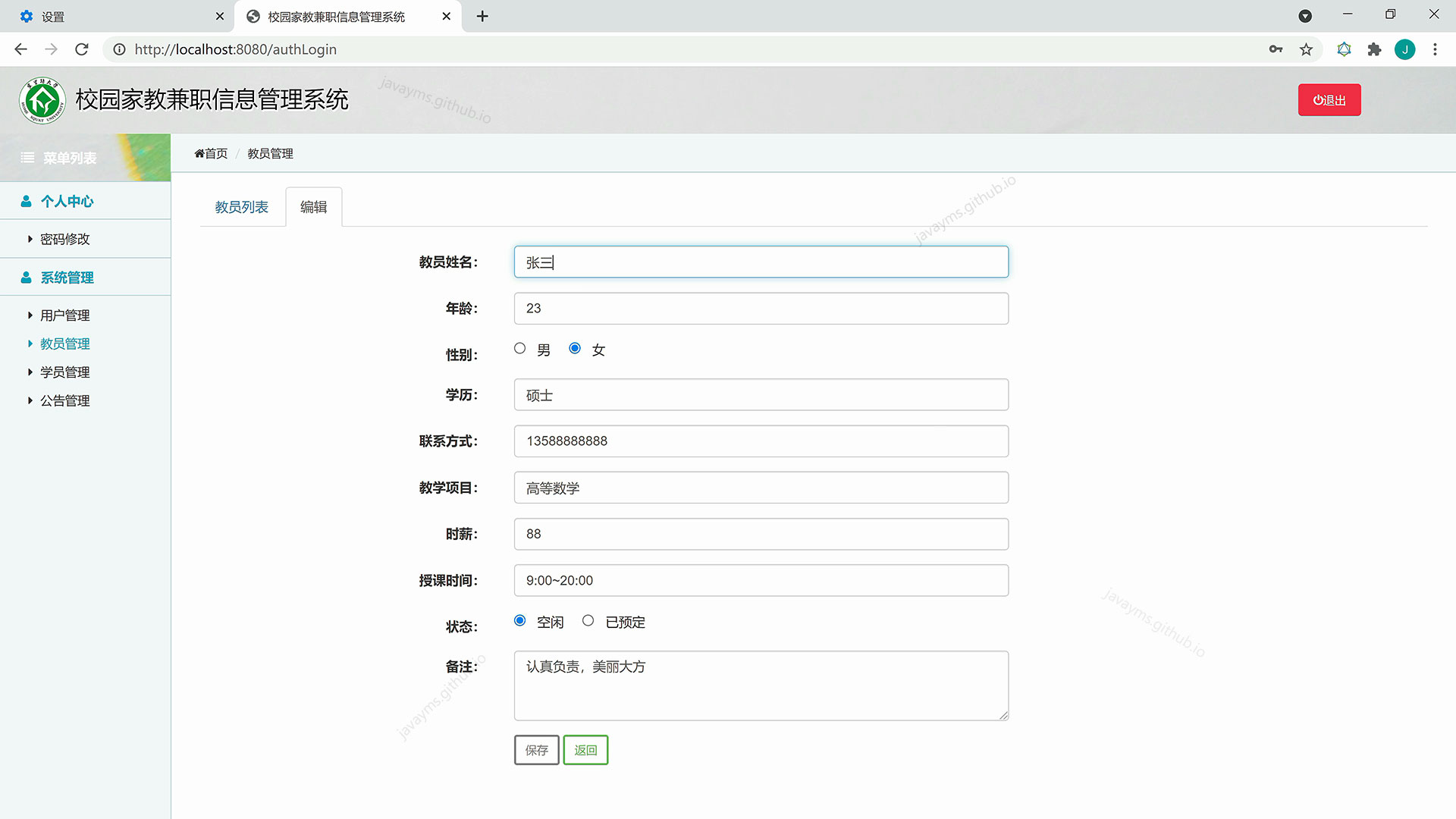
Task: Select the 男 gender radio button
Action: pos(519,348)
